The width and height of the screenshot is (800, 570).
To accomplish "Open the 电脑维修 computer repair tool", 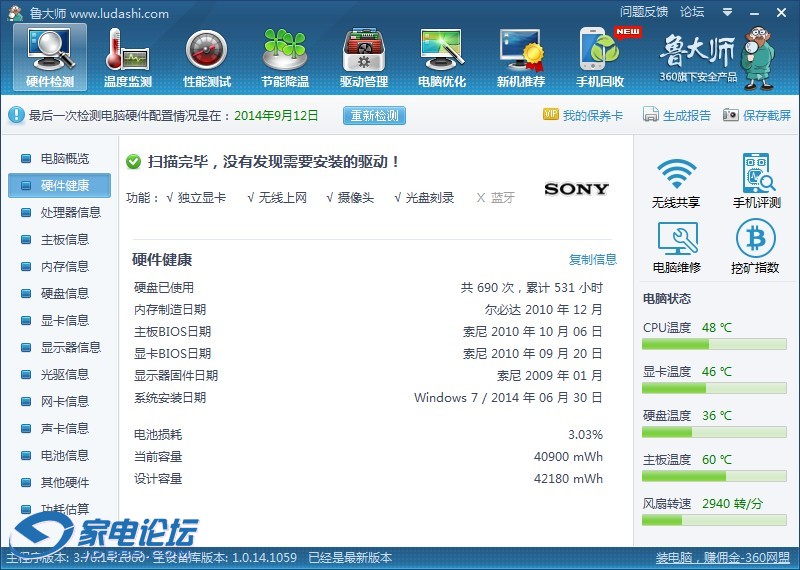I will coord(676,247).
